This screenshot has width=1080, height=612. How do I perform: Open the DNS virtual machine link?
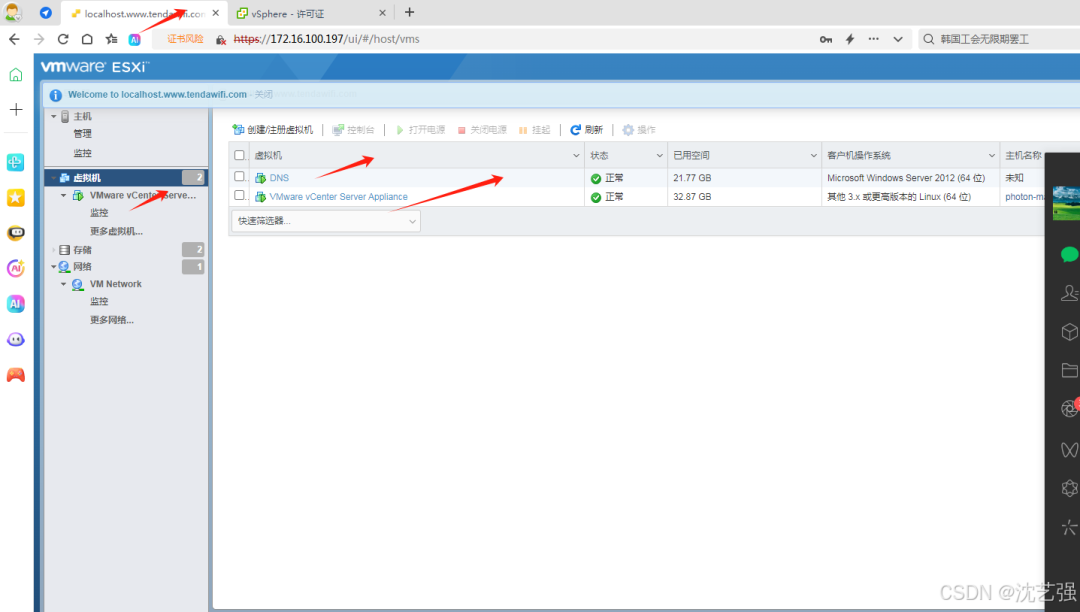click(x=279, y=178)
